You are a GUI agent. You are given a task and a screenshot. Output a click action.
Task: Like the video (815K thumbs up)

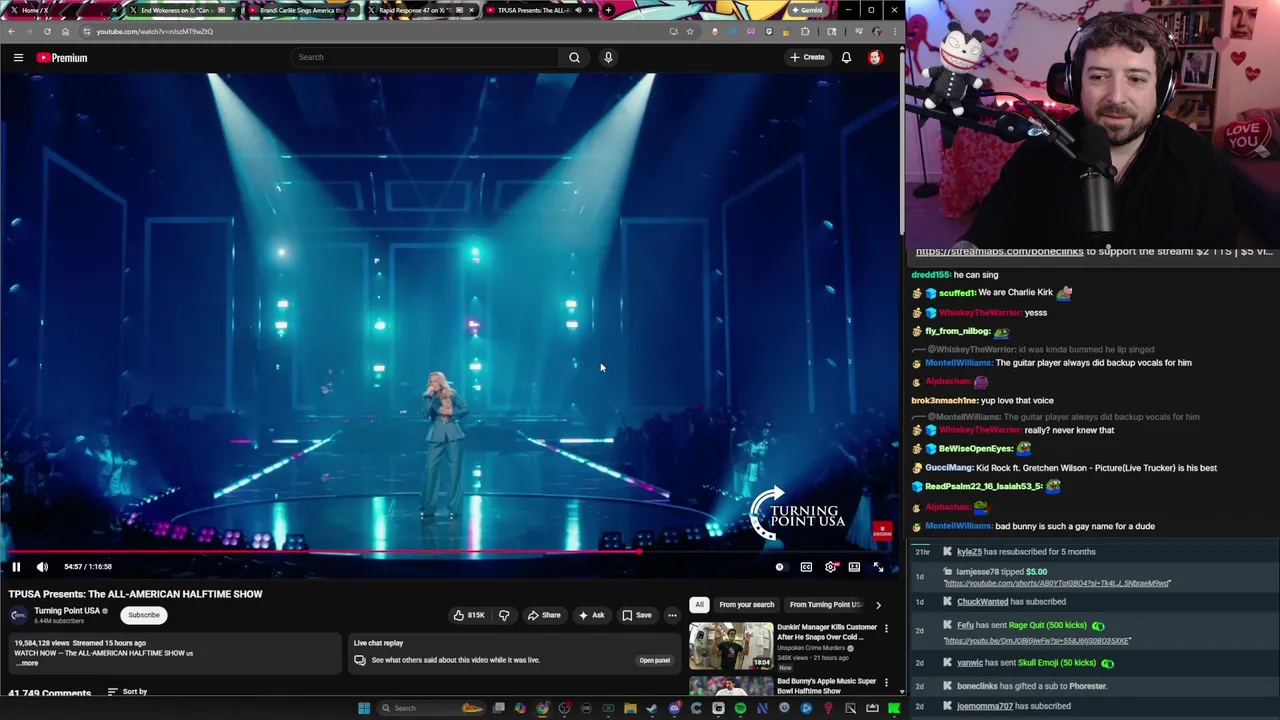[468, 615]
